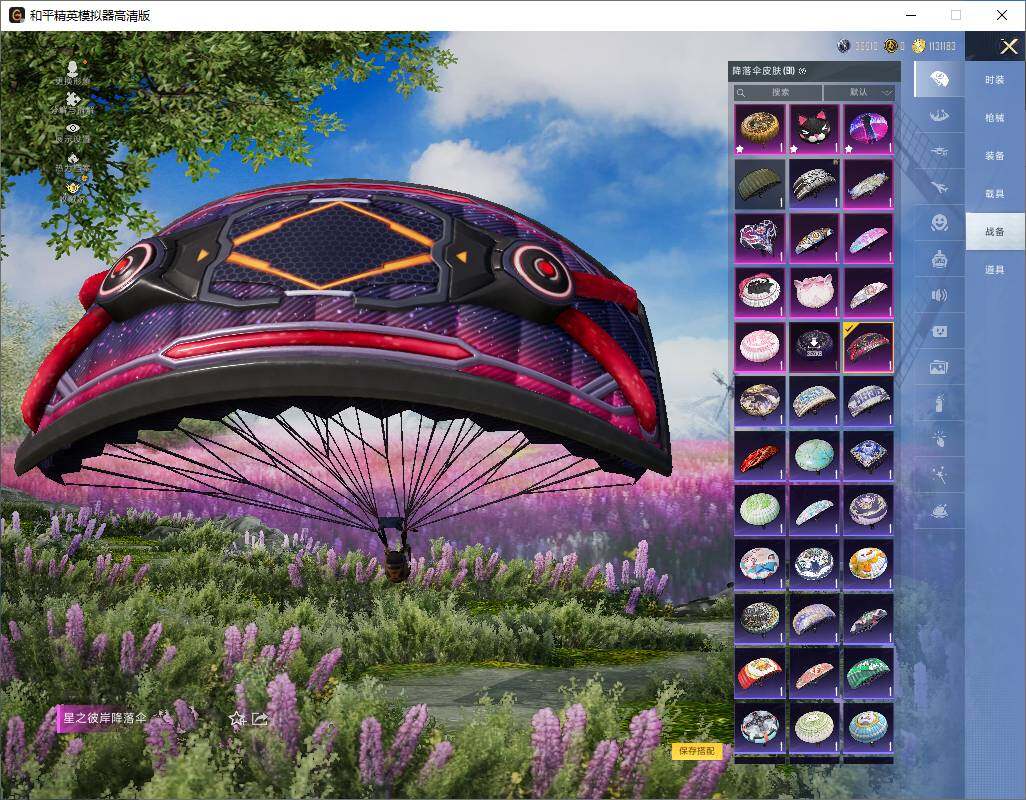Click the 搜索 search field

(777, 92)
